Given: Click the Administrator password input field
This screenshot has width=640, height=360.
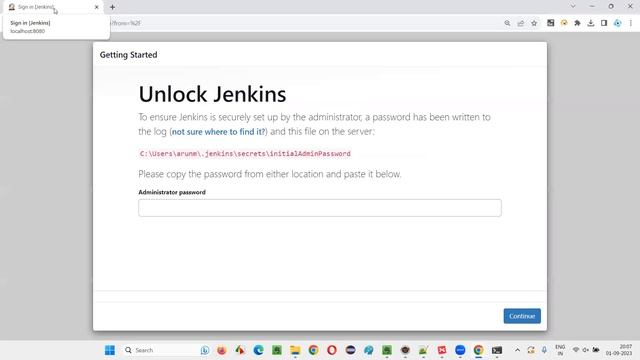Looking at the screenshot, I should [320, 208].
